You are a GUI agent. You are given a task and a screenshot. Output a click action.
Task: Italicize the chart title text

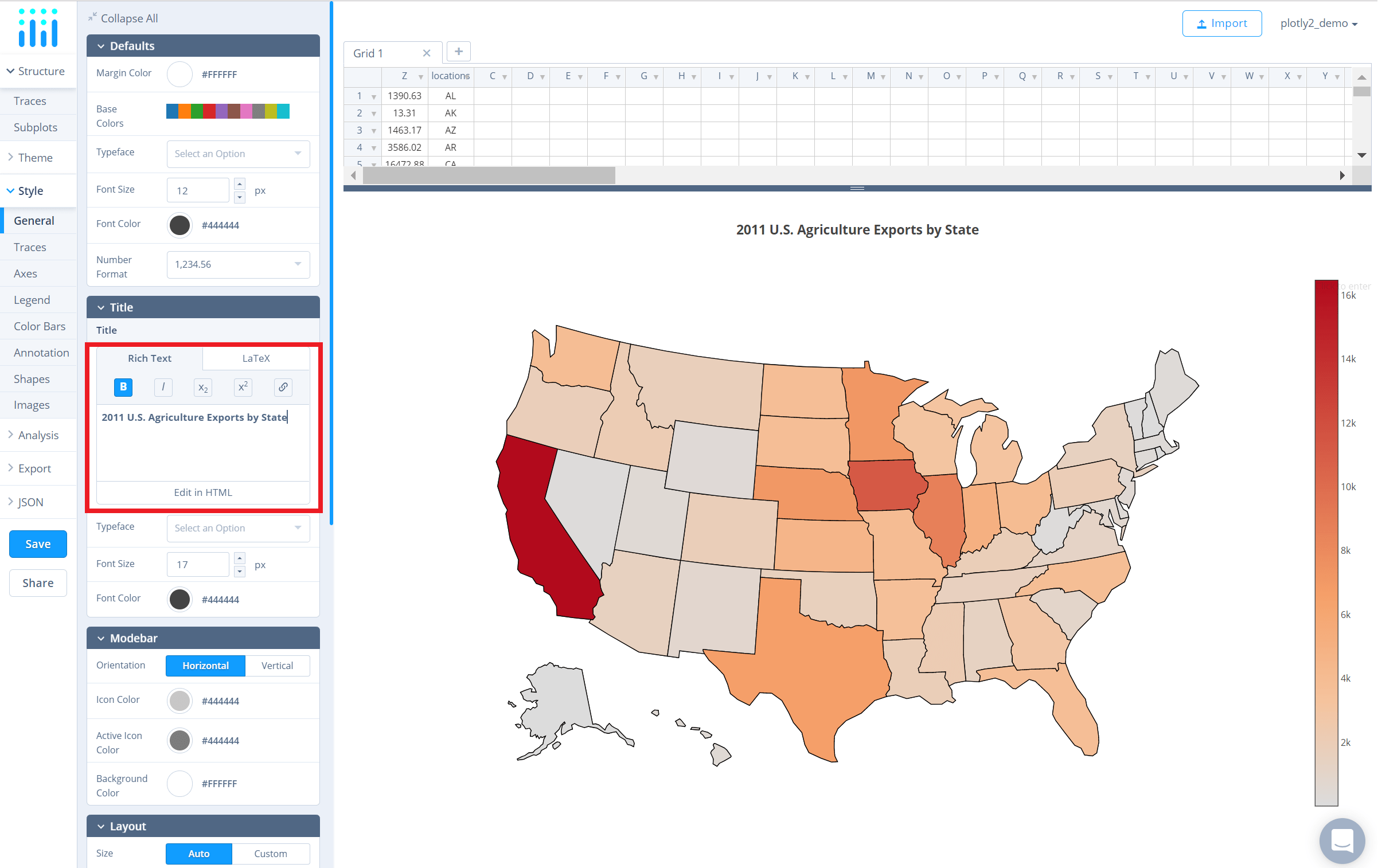click(x=163, y=387)
